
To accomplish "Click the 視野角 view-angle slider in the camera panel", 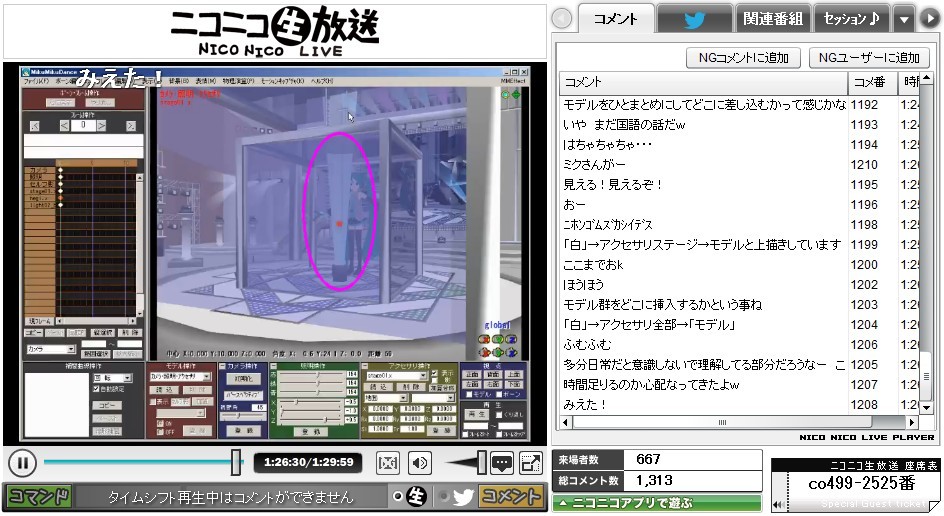I will click(238, 415).
